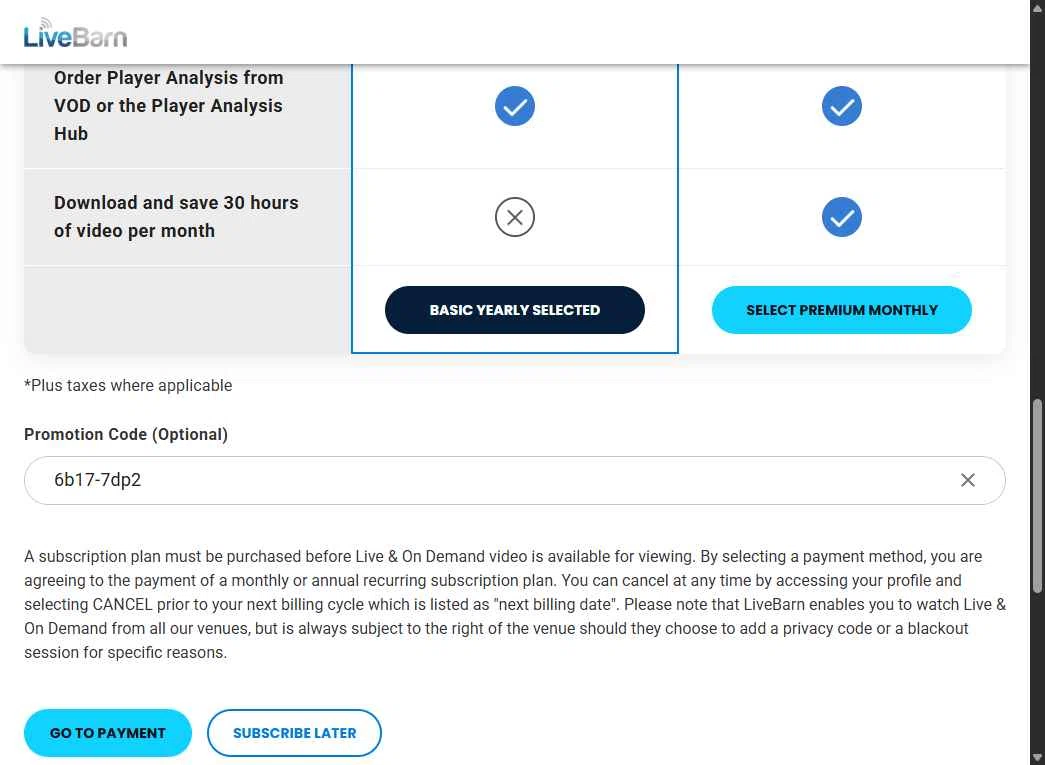Viewport: 1045px width, 765px height.
Task: Click the Download and save 30 hours label
Action: pos(176,216)
